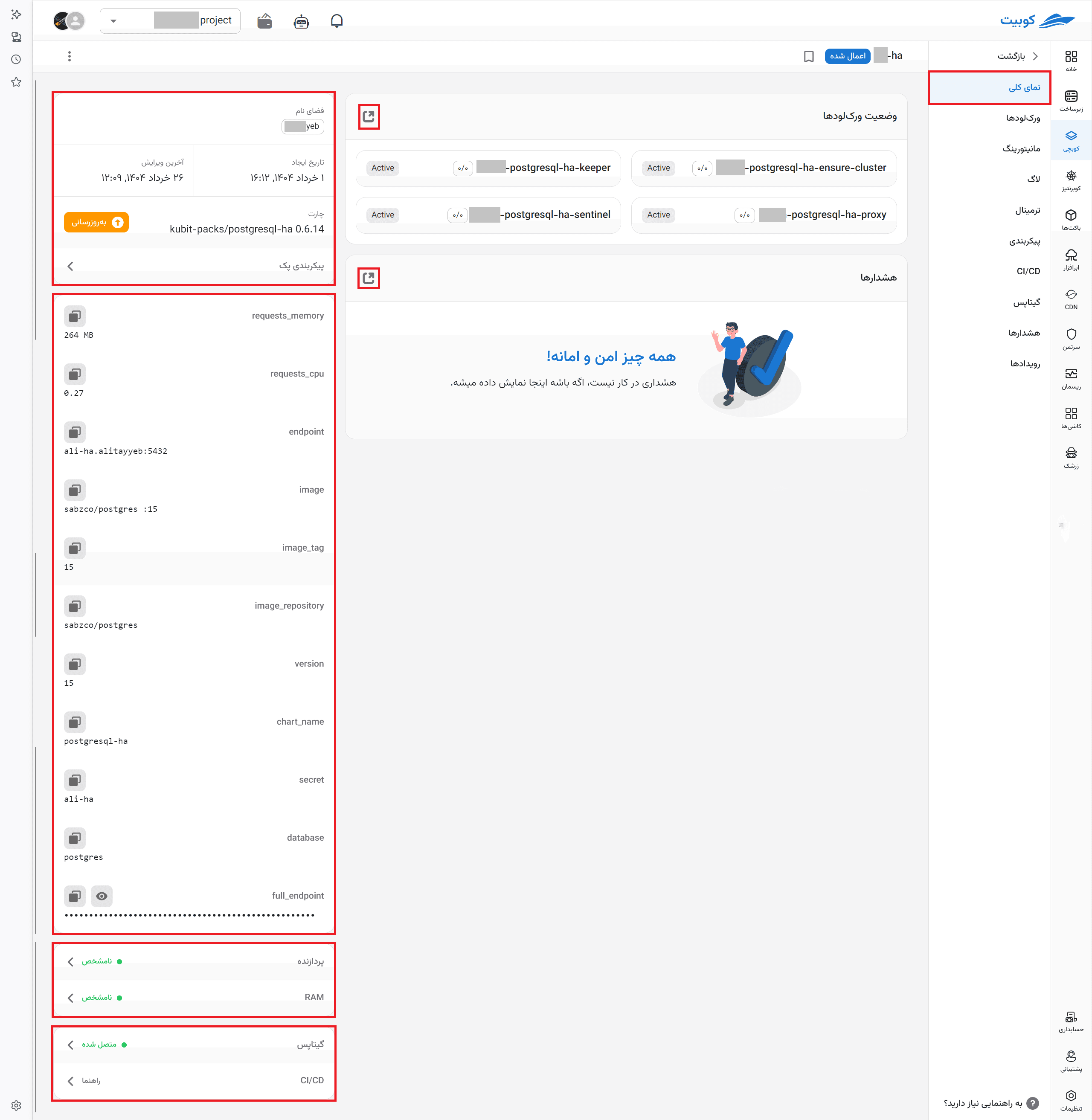This screenshot has width=1092, height=1120.
Task: Switch to لاگ tab
Action: click(x=989, y=180)
